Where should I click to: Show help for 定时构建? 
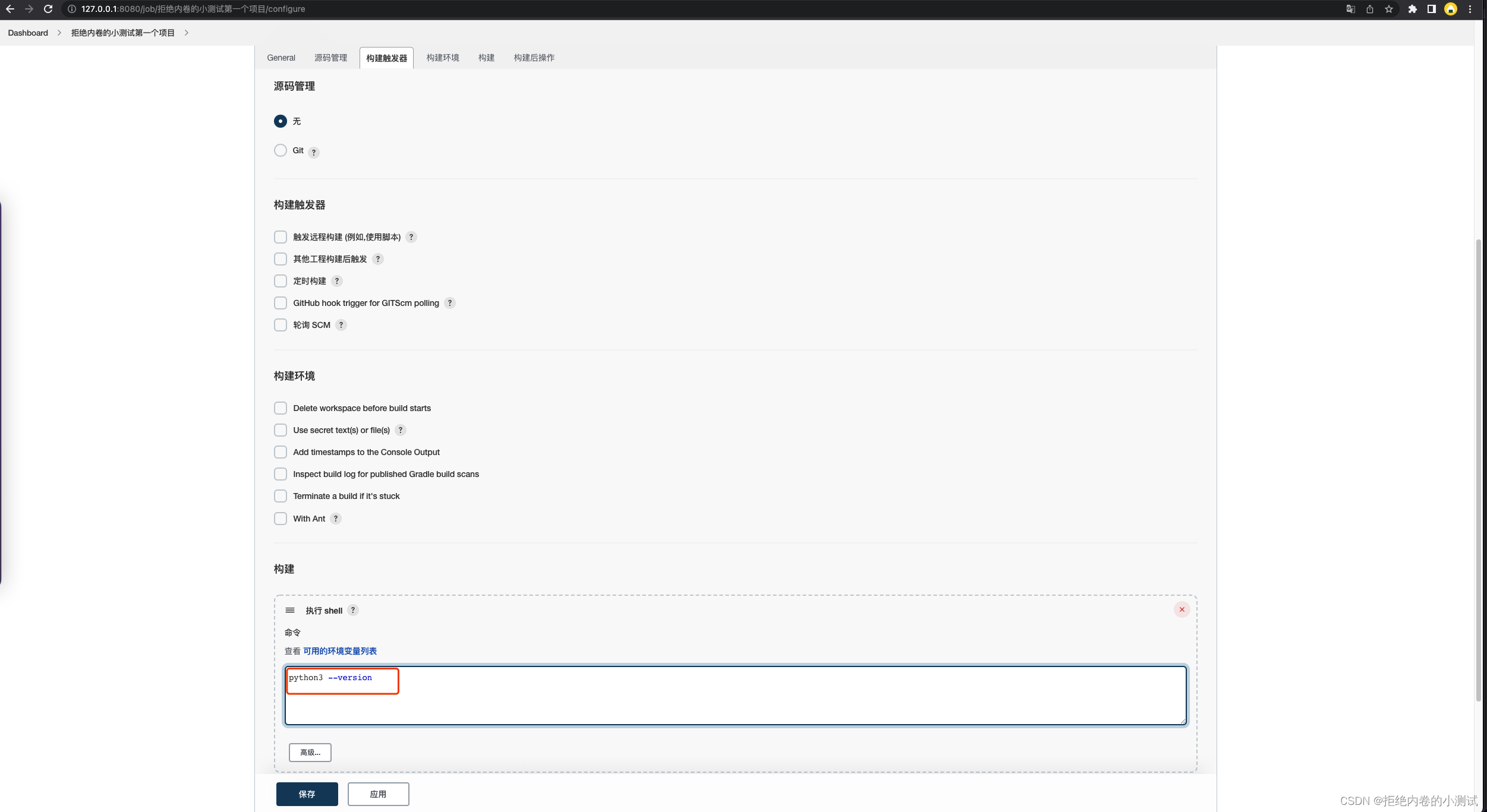tap(337, 281)
